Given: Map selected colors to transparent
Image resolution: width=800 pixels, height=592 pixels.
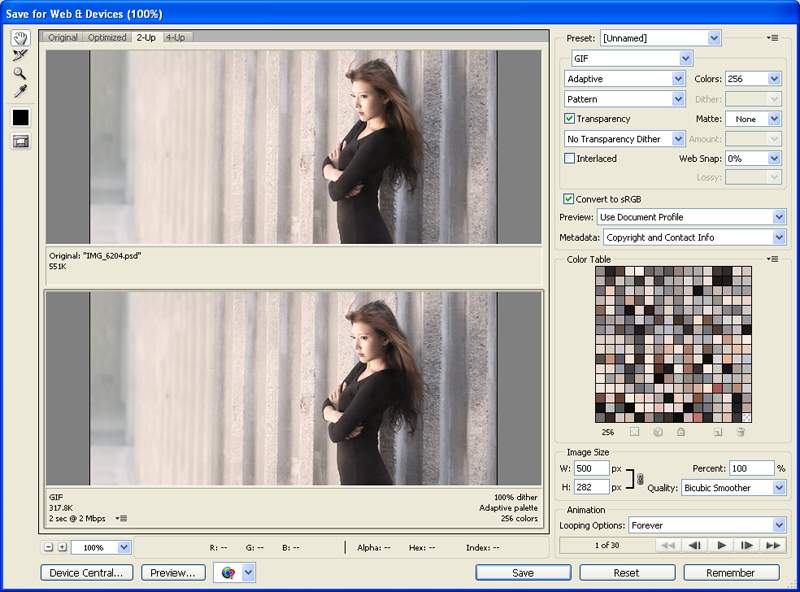Looking at the screenshot, I should [x=634, y=432].
